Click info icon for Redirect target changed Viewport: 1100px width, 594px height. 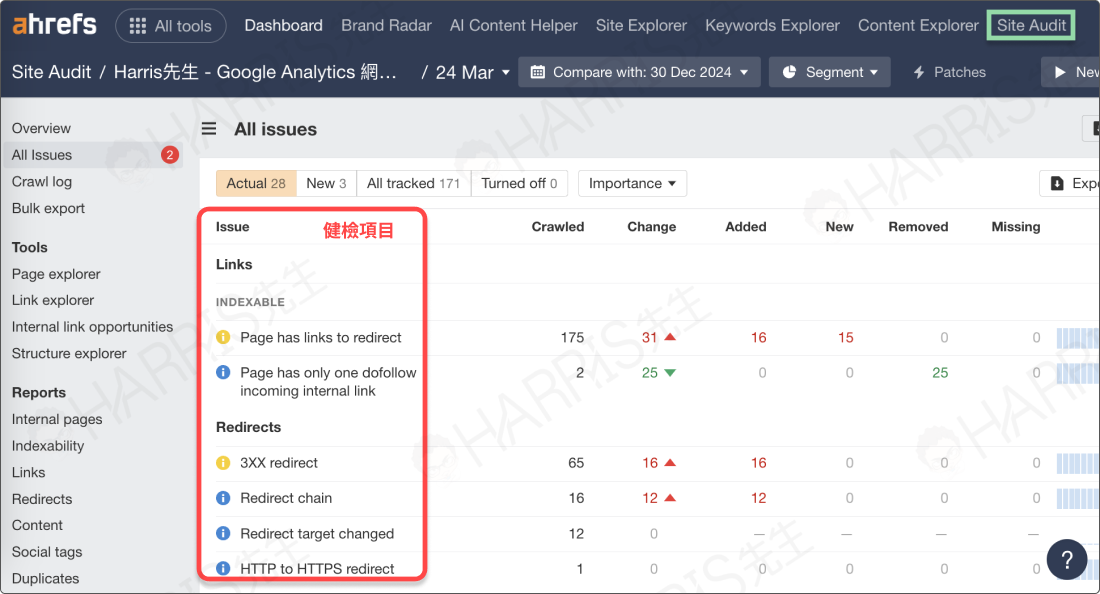click(223, 534)
